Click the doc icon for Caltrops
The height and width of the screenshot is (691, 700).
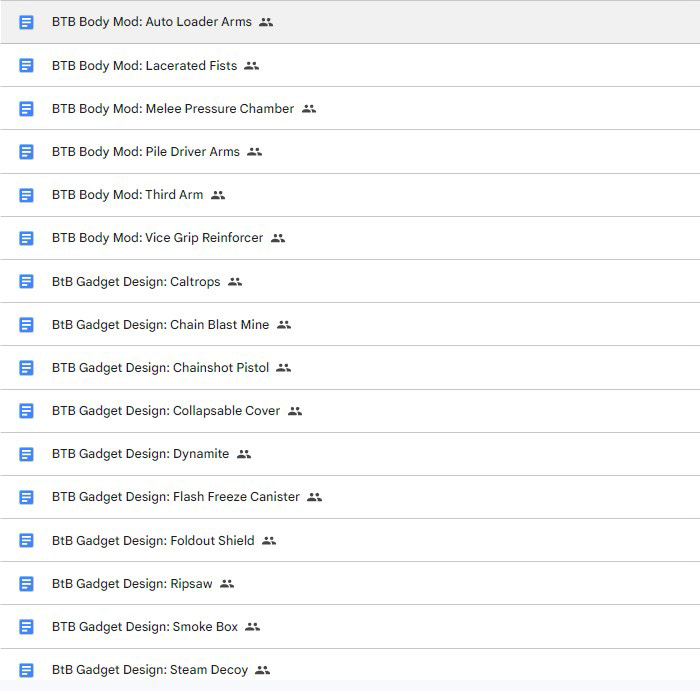[x=26, y=282]
